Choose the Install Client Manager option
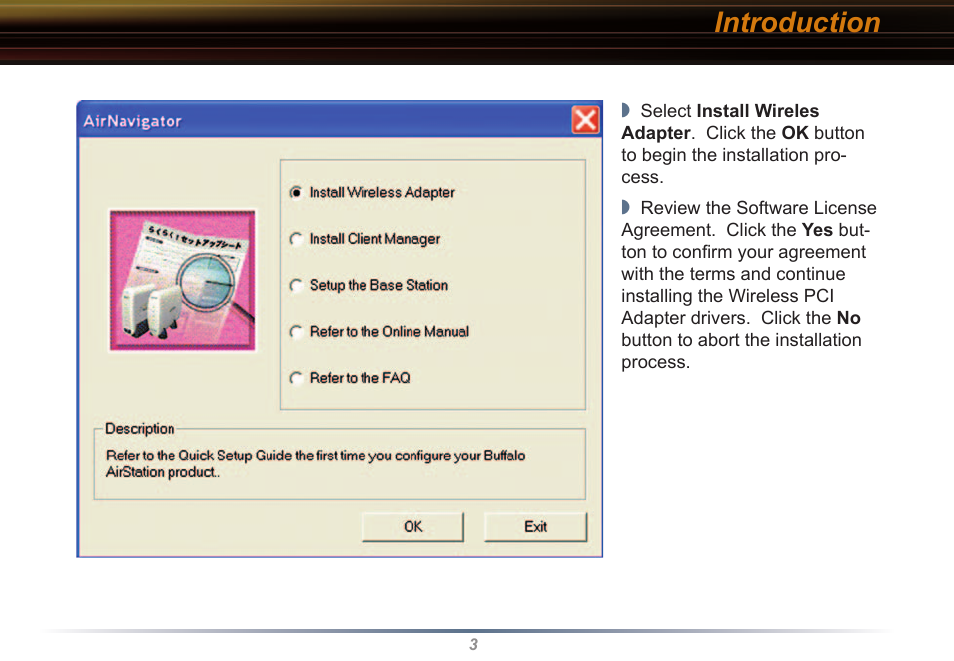 pos(296,239)
